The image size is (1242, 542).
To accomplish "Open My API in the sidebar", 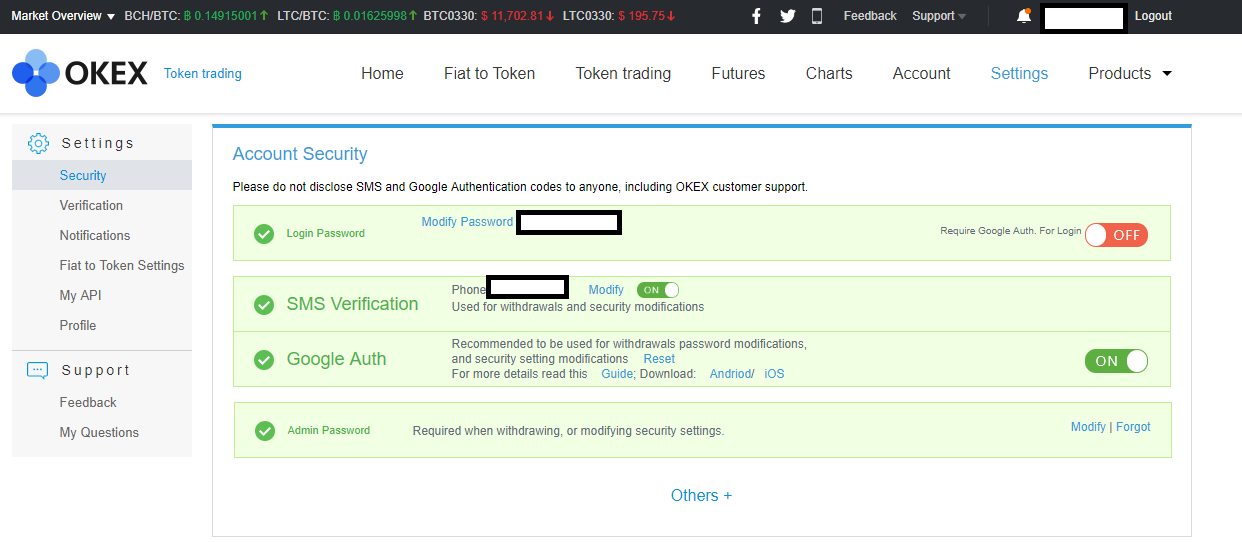I will pyautogui.click(x=80, y=295).
